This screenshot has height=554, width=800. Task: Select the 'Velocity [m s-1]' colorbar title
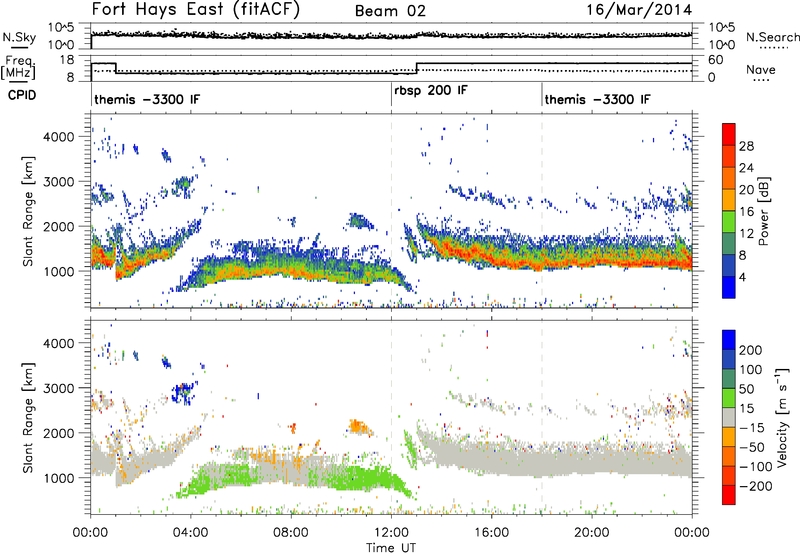click(x=781, y=418)
